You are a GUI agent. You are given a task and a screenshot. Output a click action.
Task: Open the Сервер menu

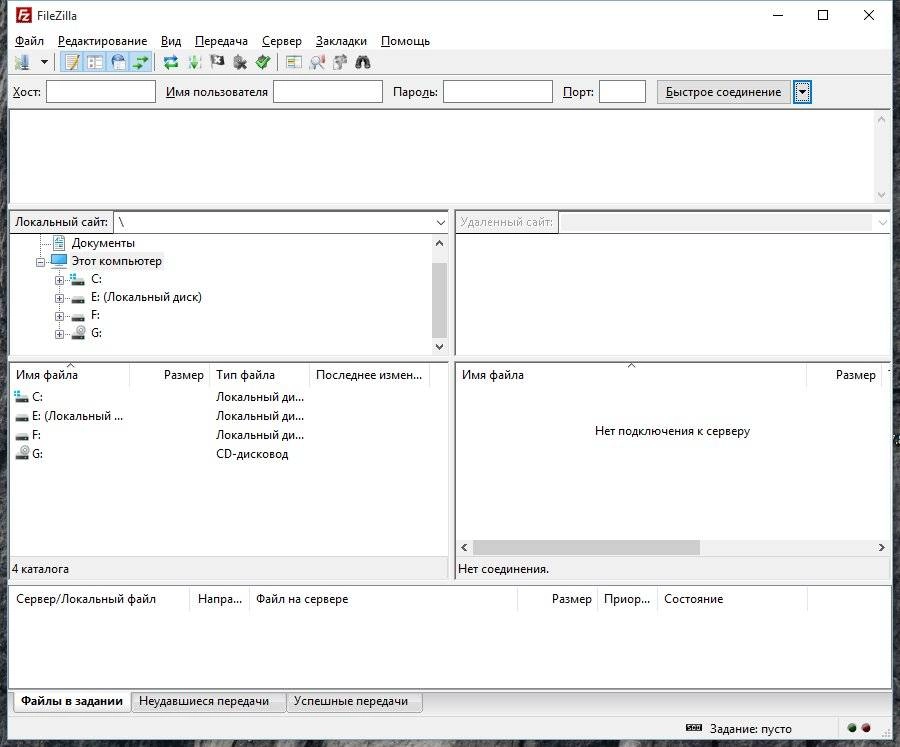[x=282, y=41]
